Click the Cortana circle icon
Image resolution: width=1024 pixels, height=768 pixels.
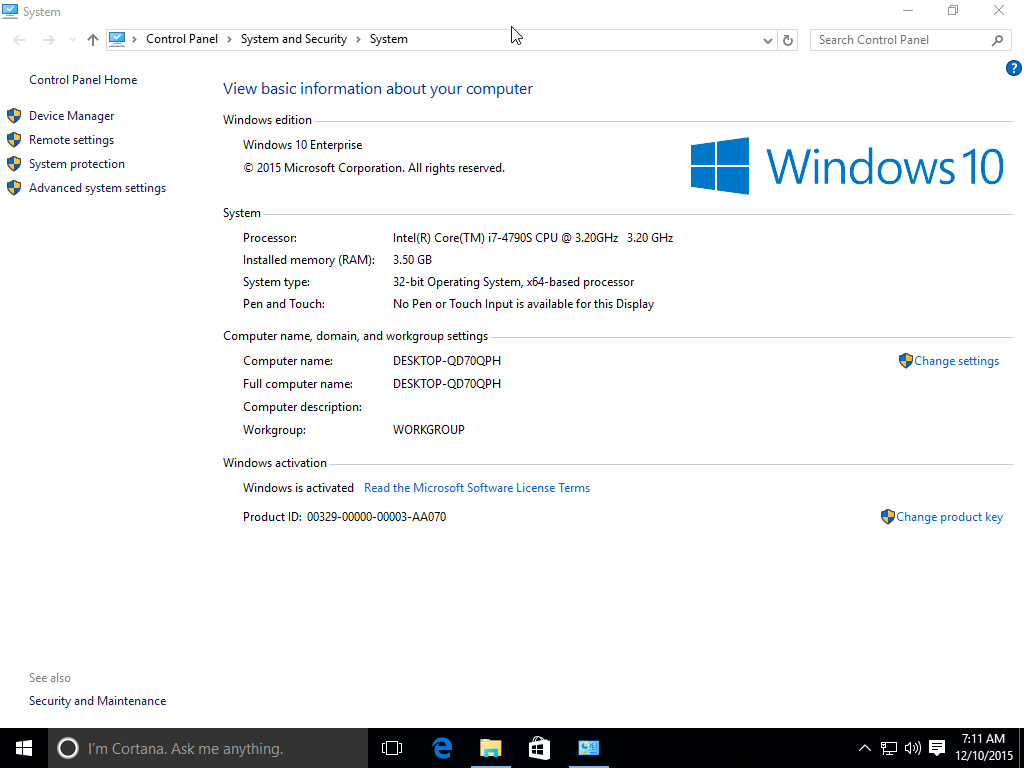68,748
